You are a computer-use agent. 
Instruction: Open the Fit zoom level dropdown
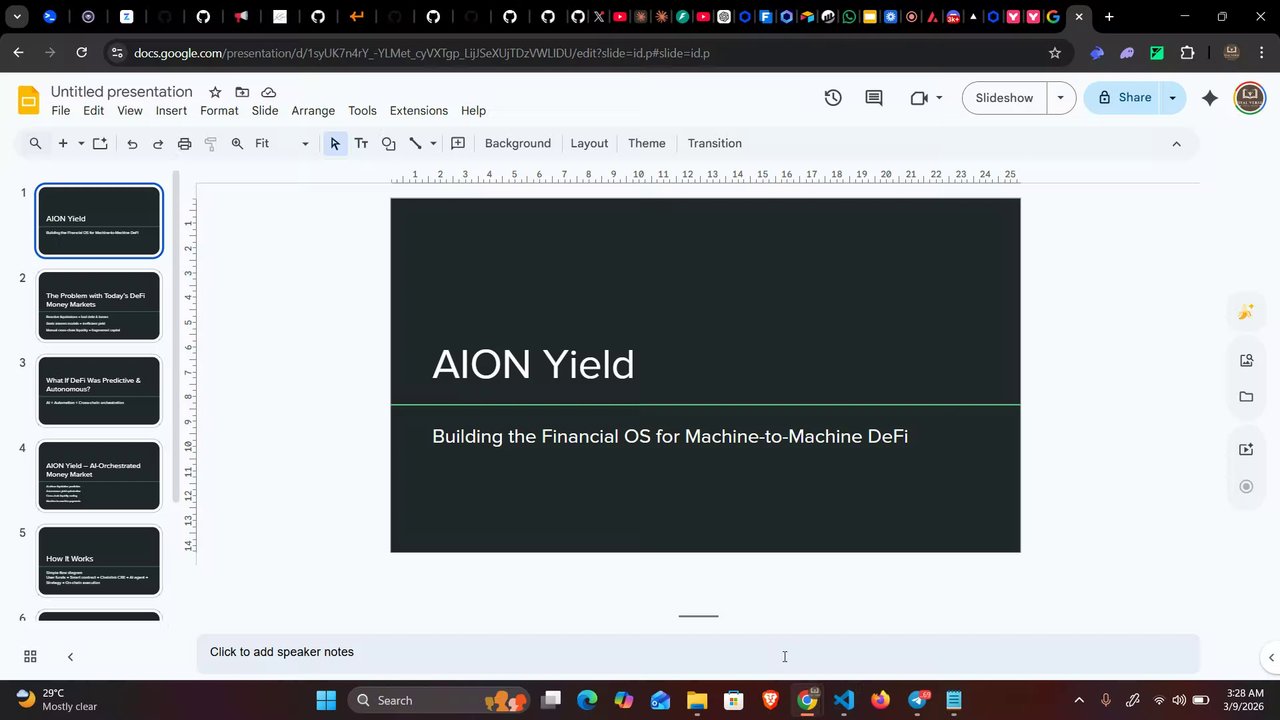coord(282,144)
